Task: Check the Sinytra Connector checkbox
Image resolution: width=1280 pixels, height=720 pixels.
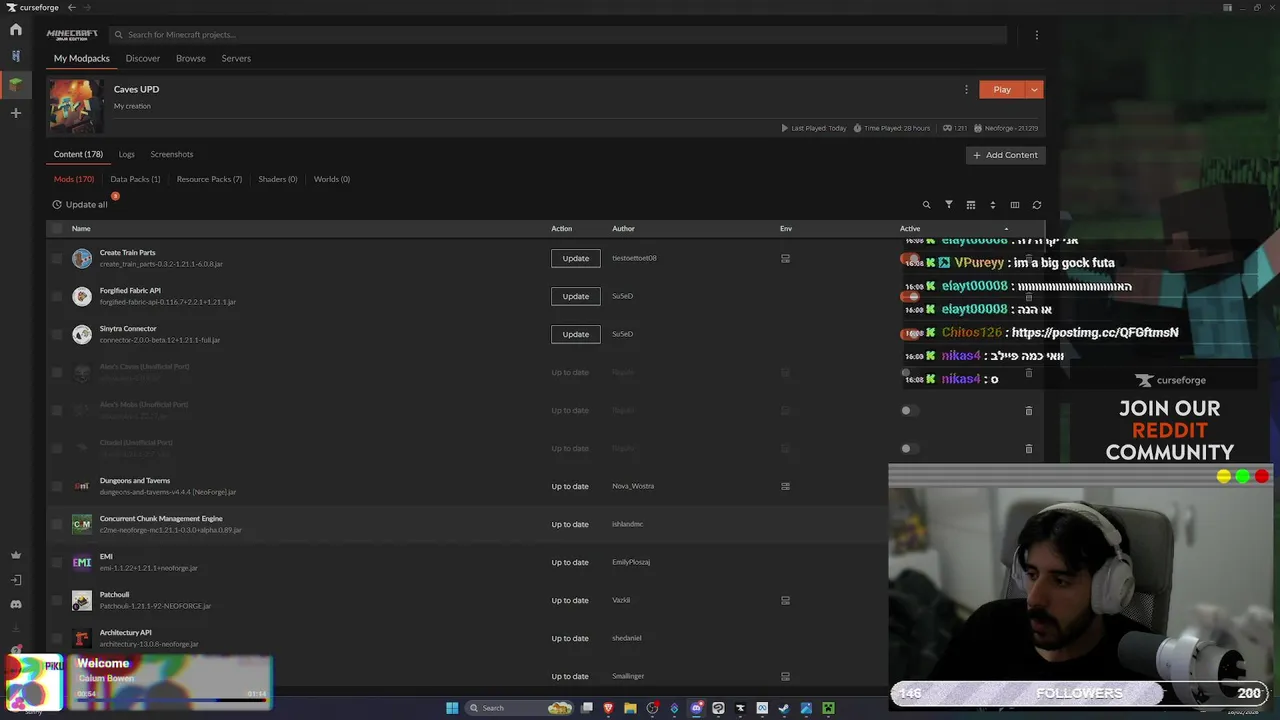Action: 57,334
